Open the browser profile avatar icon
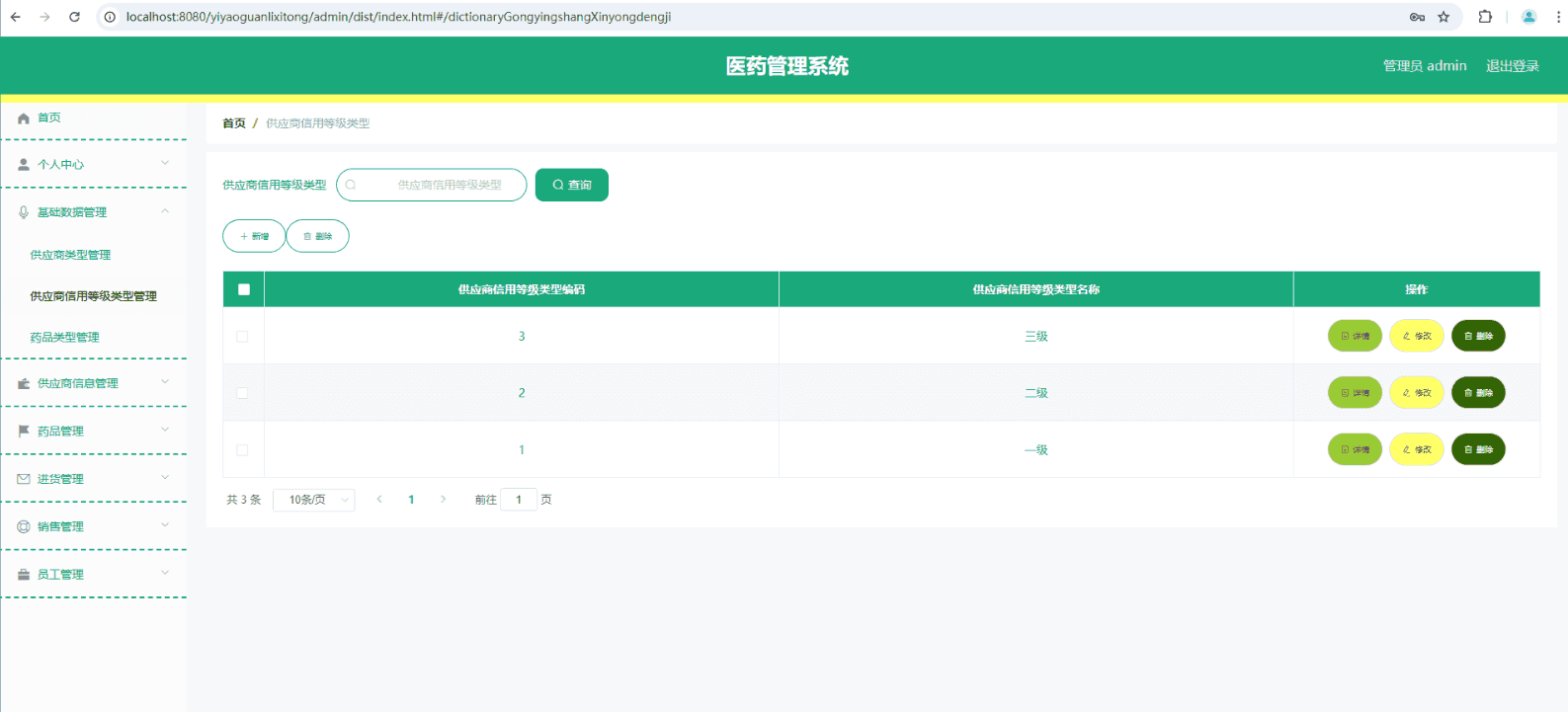1568x712 pixels. click(x=1528, y=17)
